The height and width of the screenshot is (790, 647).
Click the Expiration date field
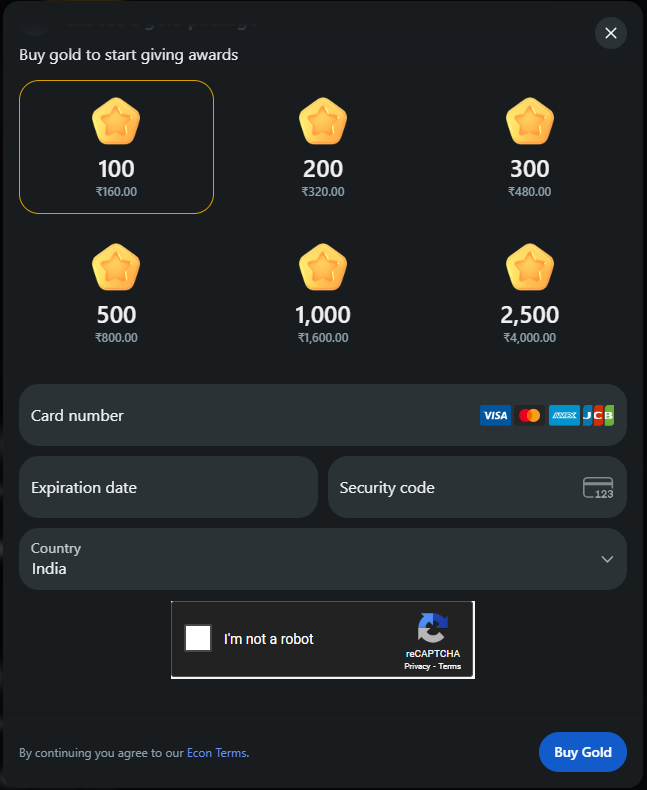(168, 488)
